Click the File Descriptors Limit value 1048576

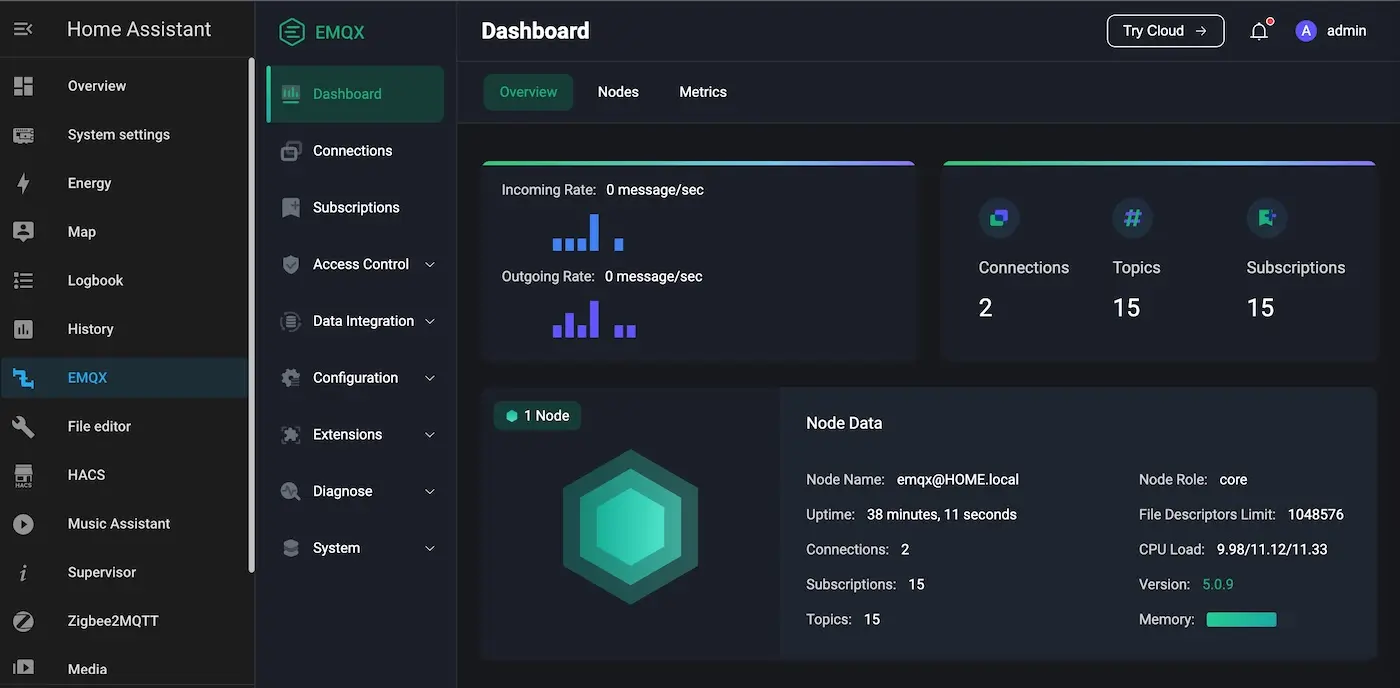click(1316, 515)
